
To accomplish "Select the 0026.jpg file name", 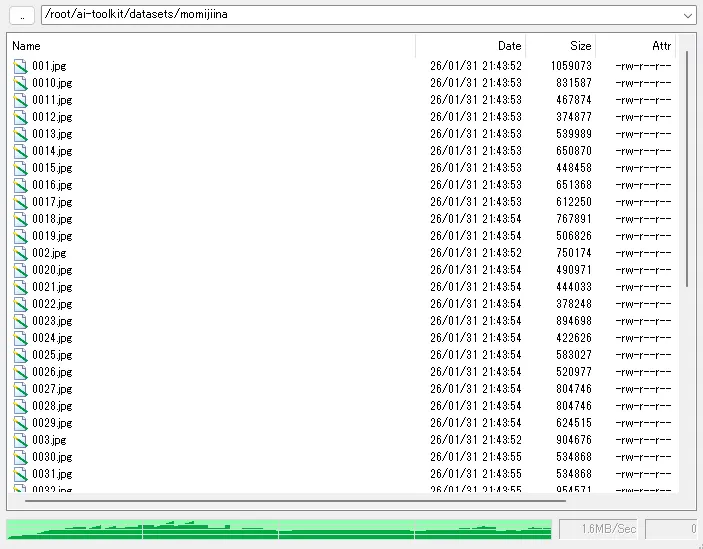I will [x=52, y=372].
